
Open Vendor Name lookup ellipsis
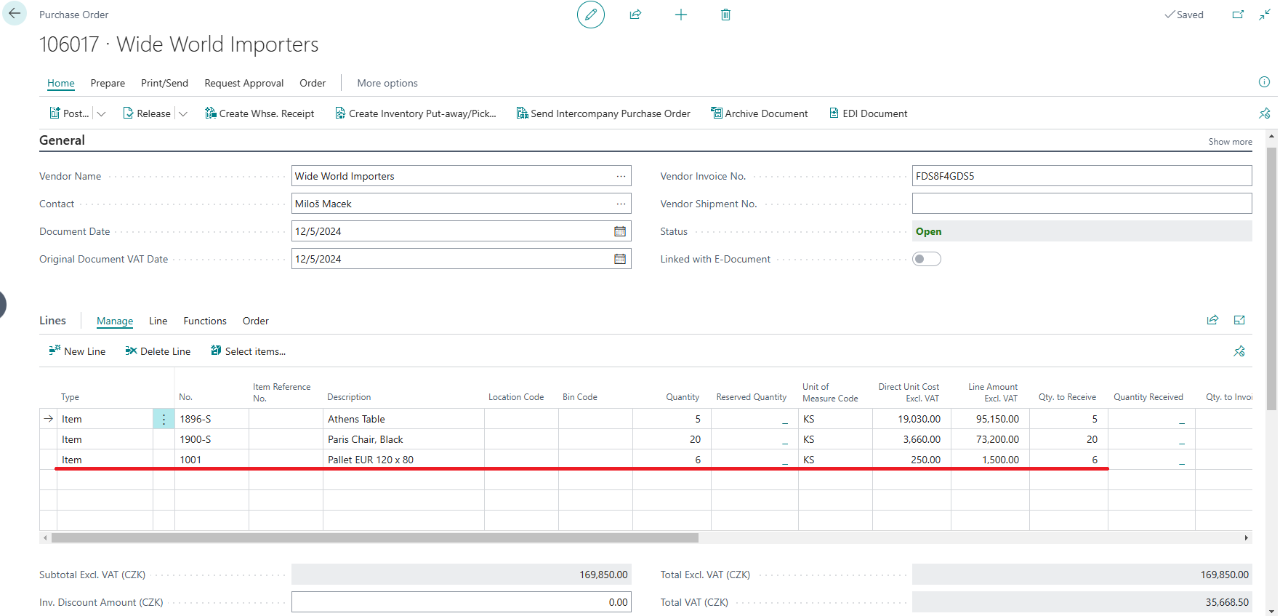point(620,176)
